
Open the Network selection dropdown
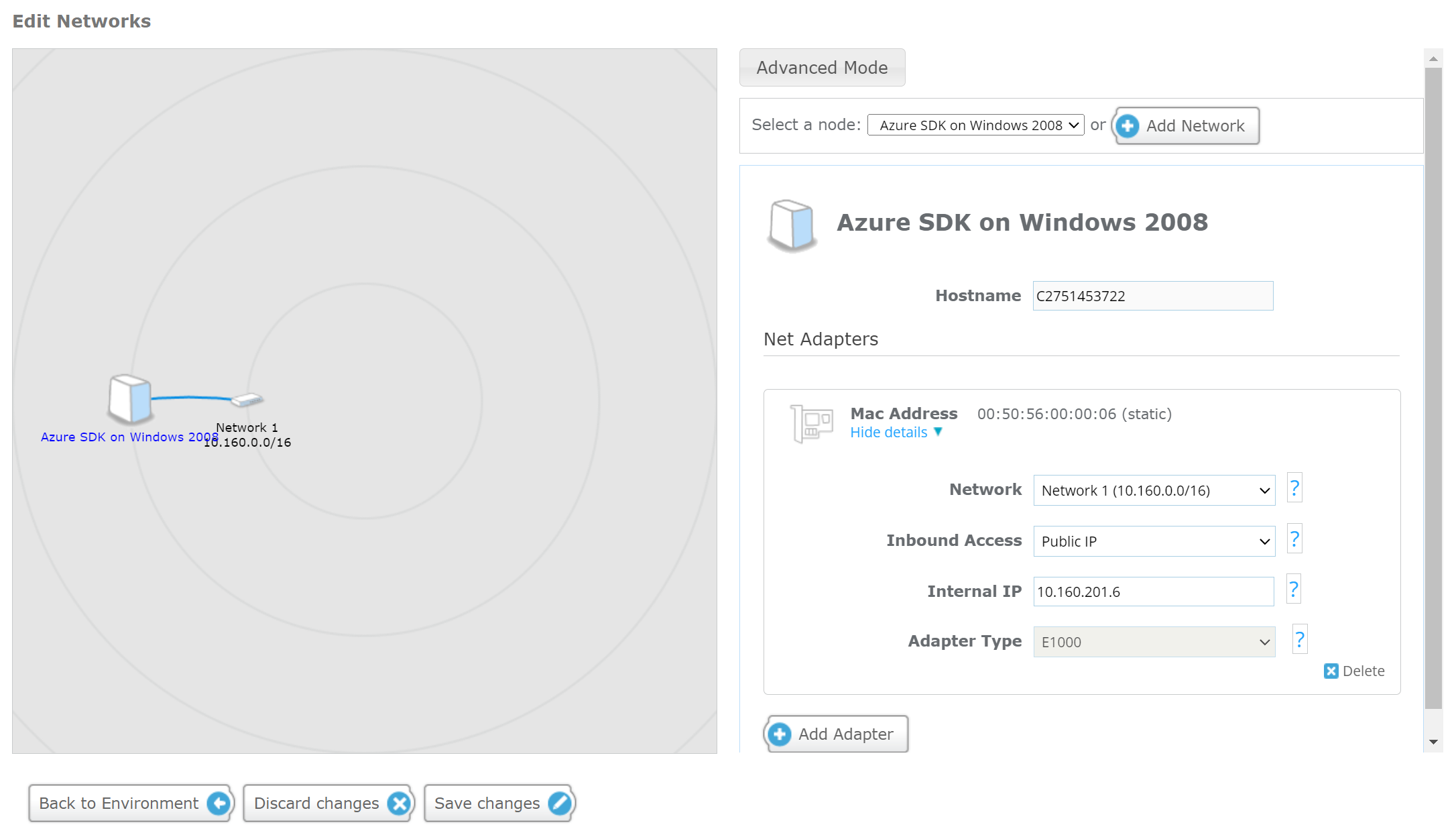(1153, 490)
